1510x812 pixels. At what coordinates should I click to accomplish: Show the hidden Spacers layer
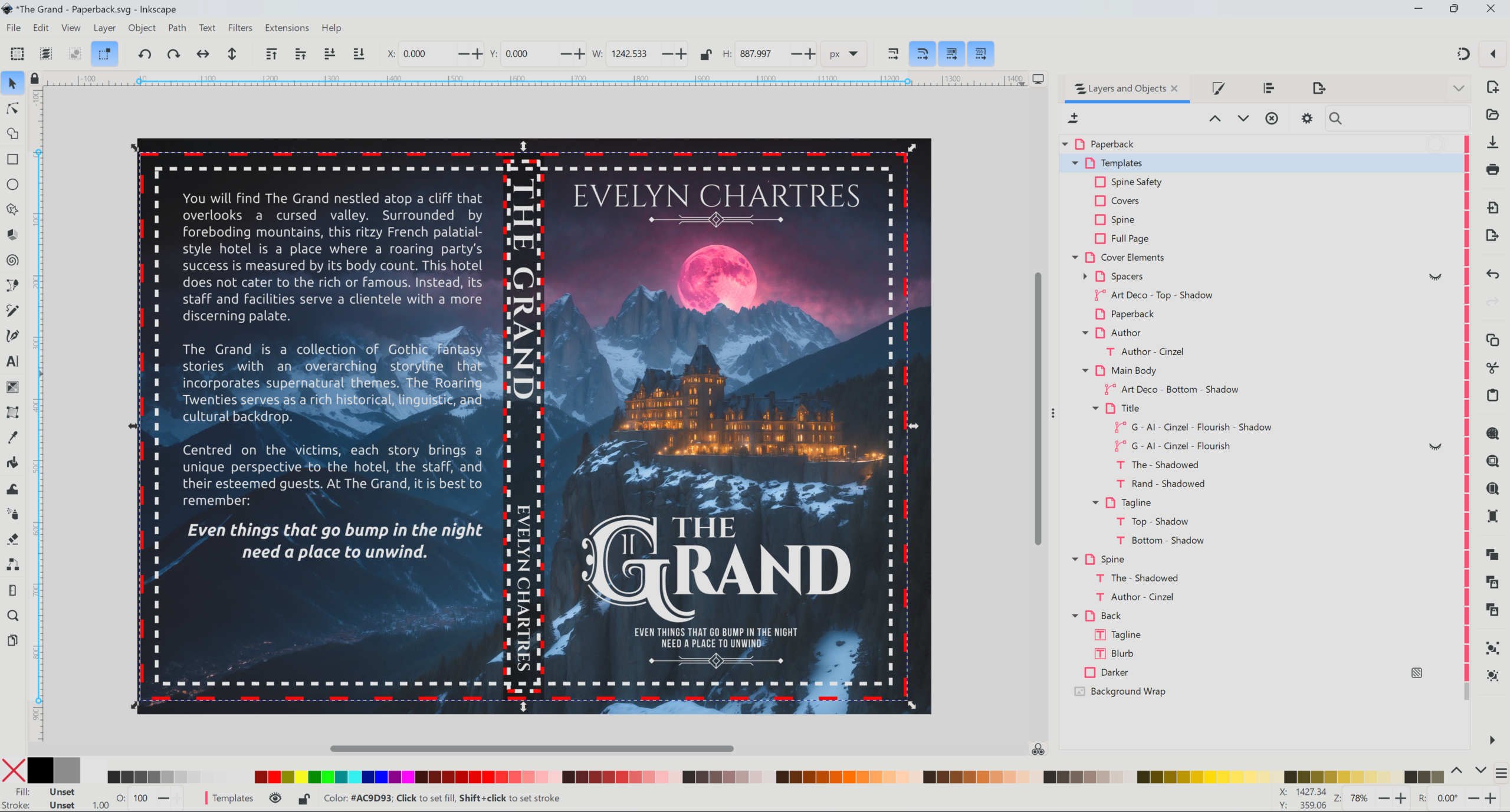[1436, 276]
